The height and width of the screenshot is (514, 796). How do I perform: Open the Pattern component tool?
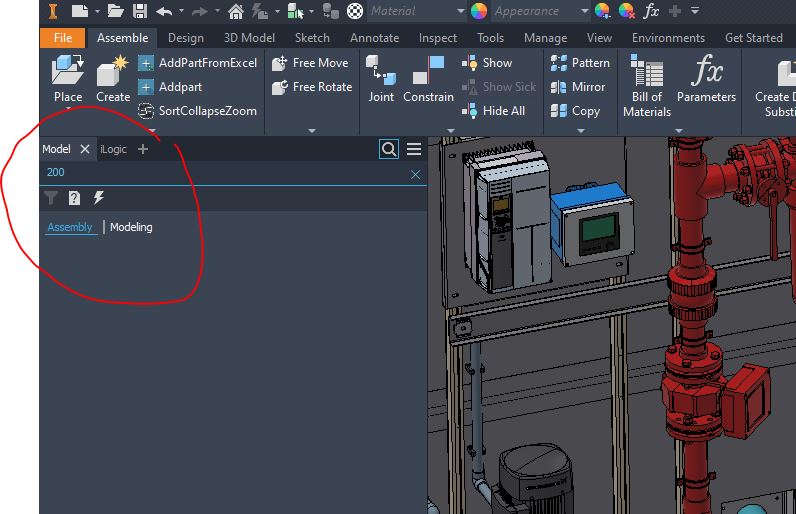click(x=580, y=63)
